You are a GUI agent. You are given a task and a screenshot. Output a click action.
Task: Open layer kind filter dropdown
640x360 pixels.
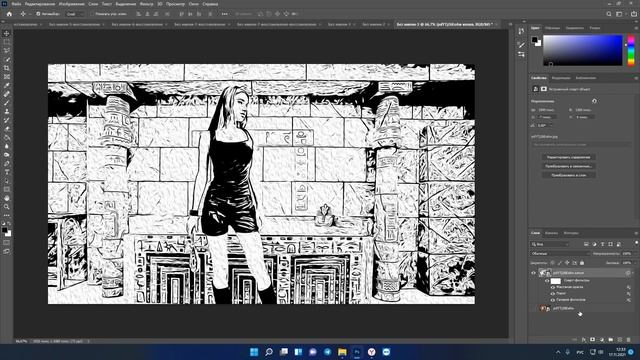point(550,244)
